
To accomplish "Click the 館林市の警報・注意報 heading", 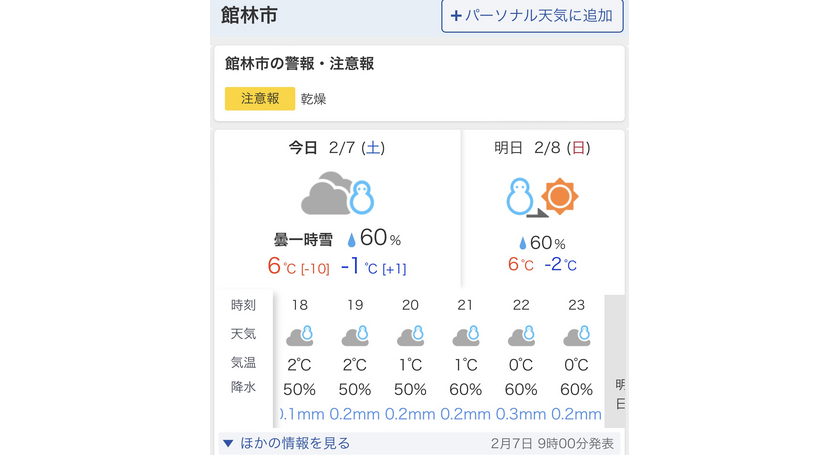I will click(300, 64).
